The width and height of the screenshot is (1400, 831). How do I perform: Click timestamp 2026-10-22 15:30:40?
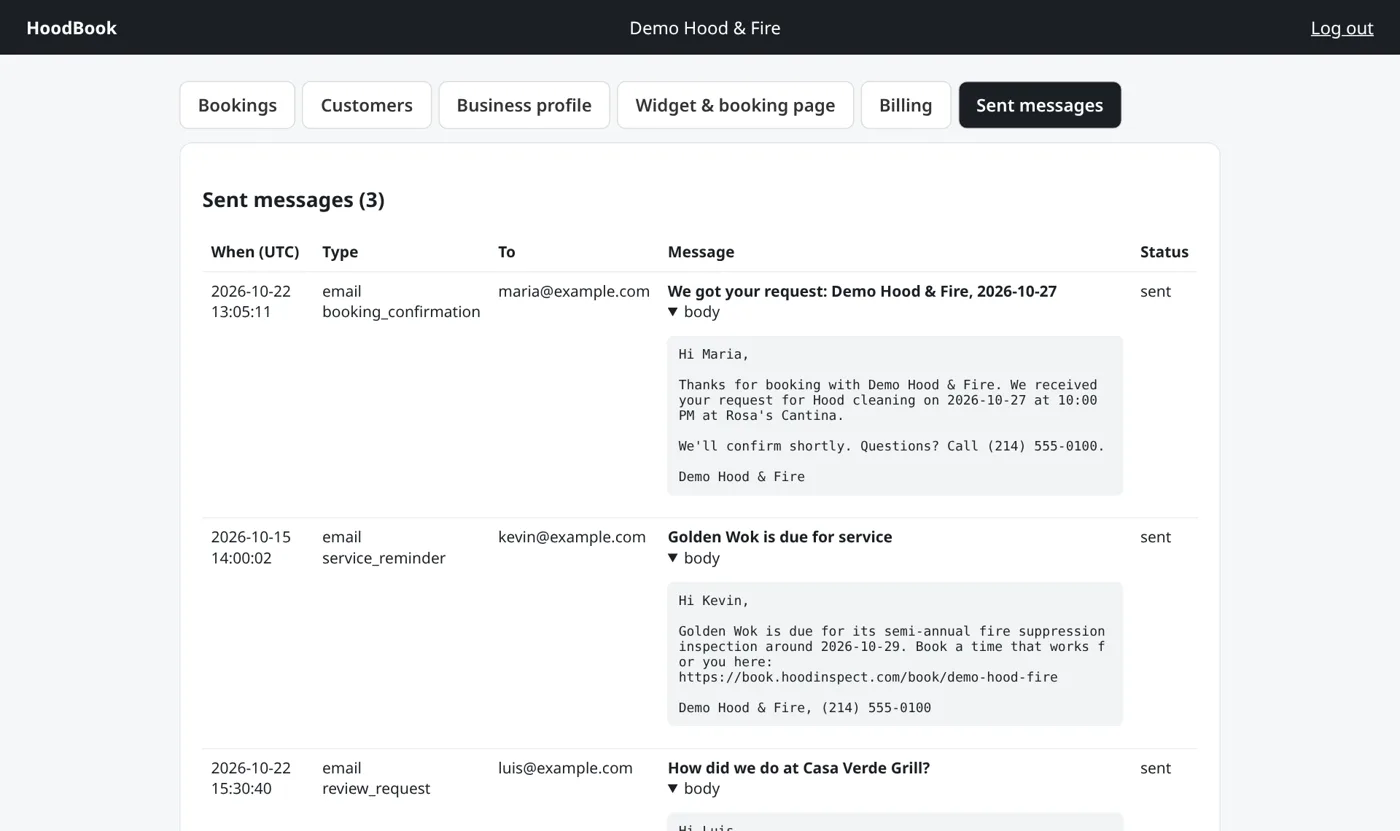251,778
